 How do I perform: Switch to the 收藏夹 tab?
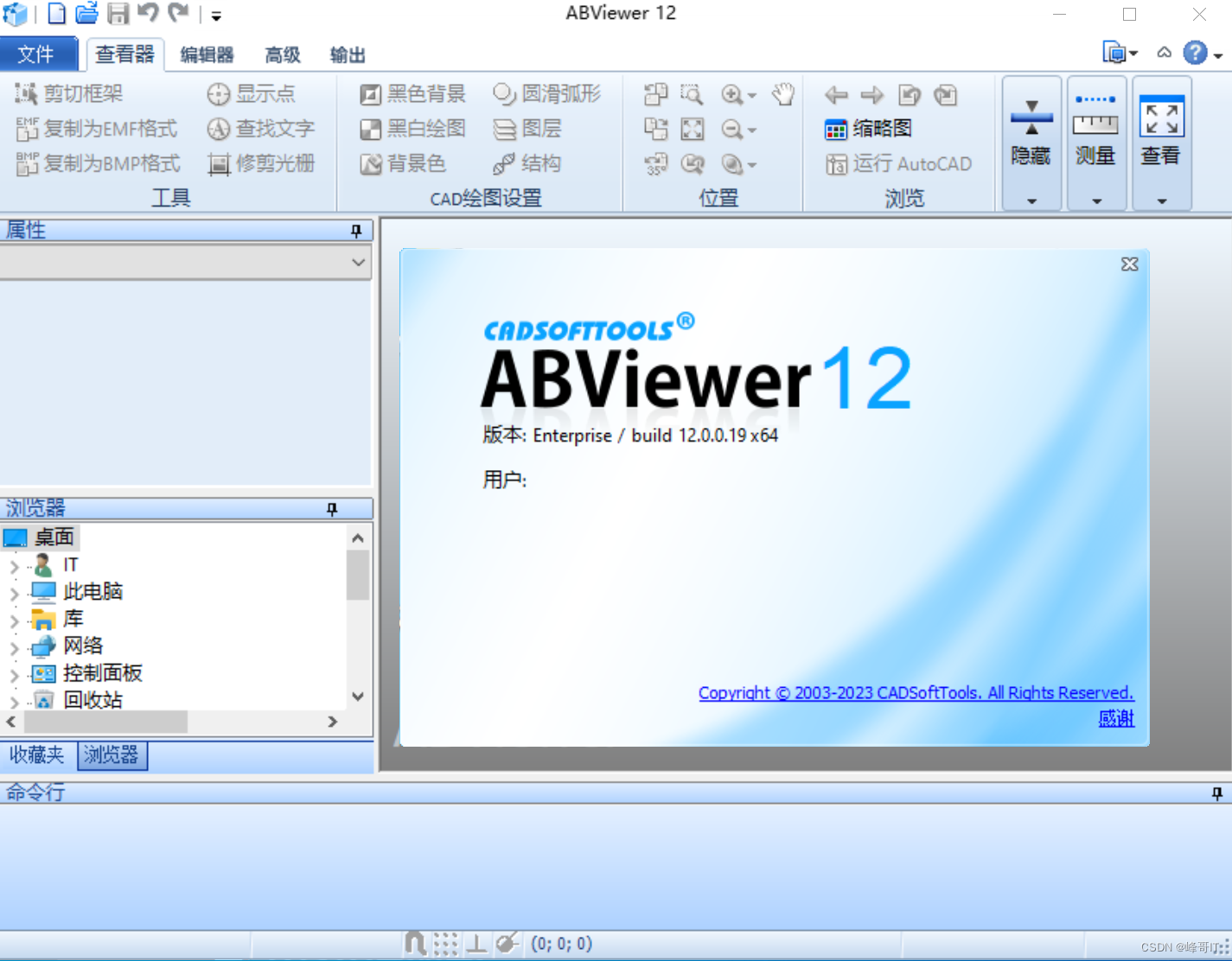37,755
